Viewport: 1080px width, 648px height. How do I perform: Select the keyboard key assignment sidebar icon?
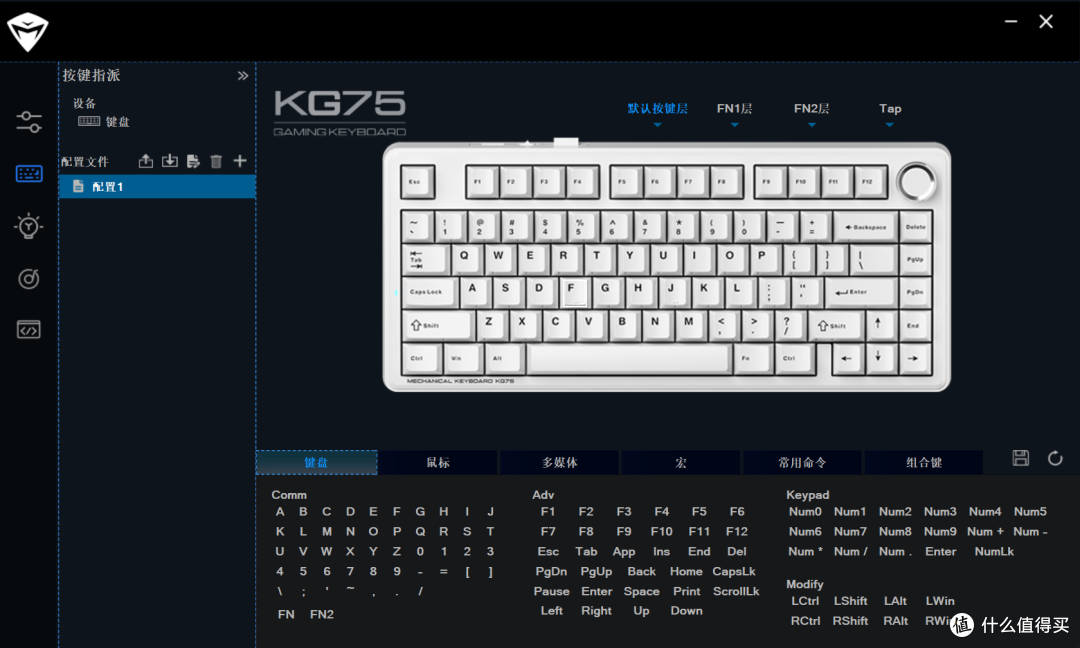coord(29,174)
